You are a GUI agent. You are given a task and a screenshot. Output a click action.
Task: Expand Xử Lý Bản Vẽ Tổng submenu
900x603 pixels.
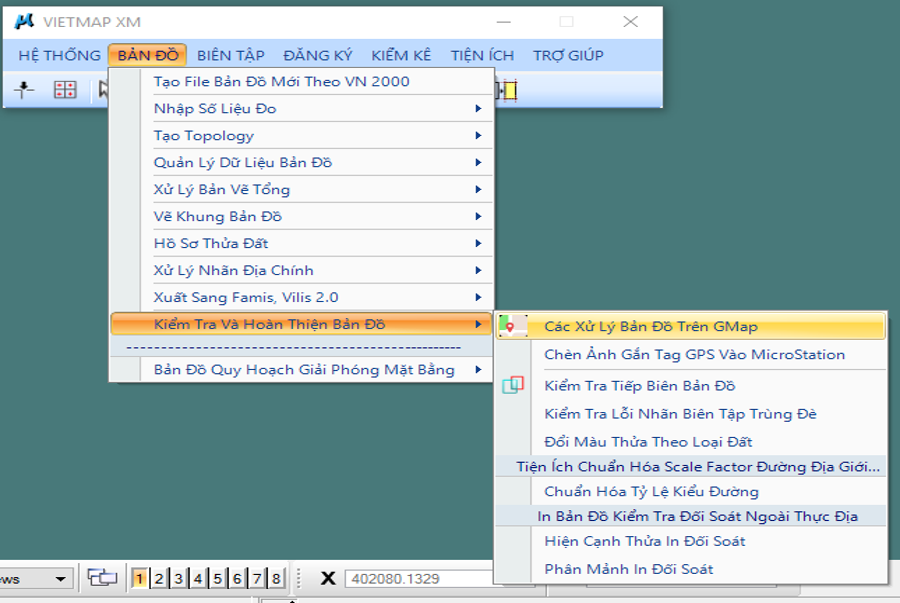point(301,189)
